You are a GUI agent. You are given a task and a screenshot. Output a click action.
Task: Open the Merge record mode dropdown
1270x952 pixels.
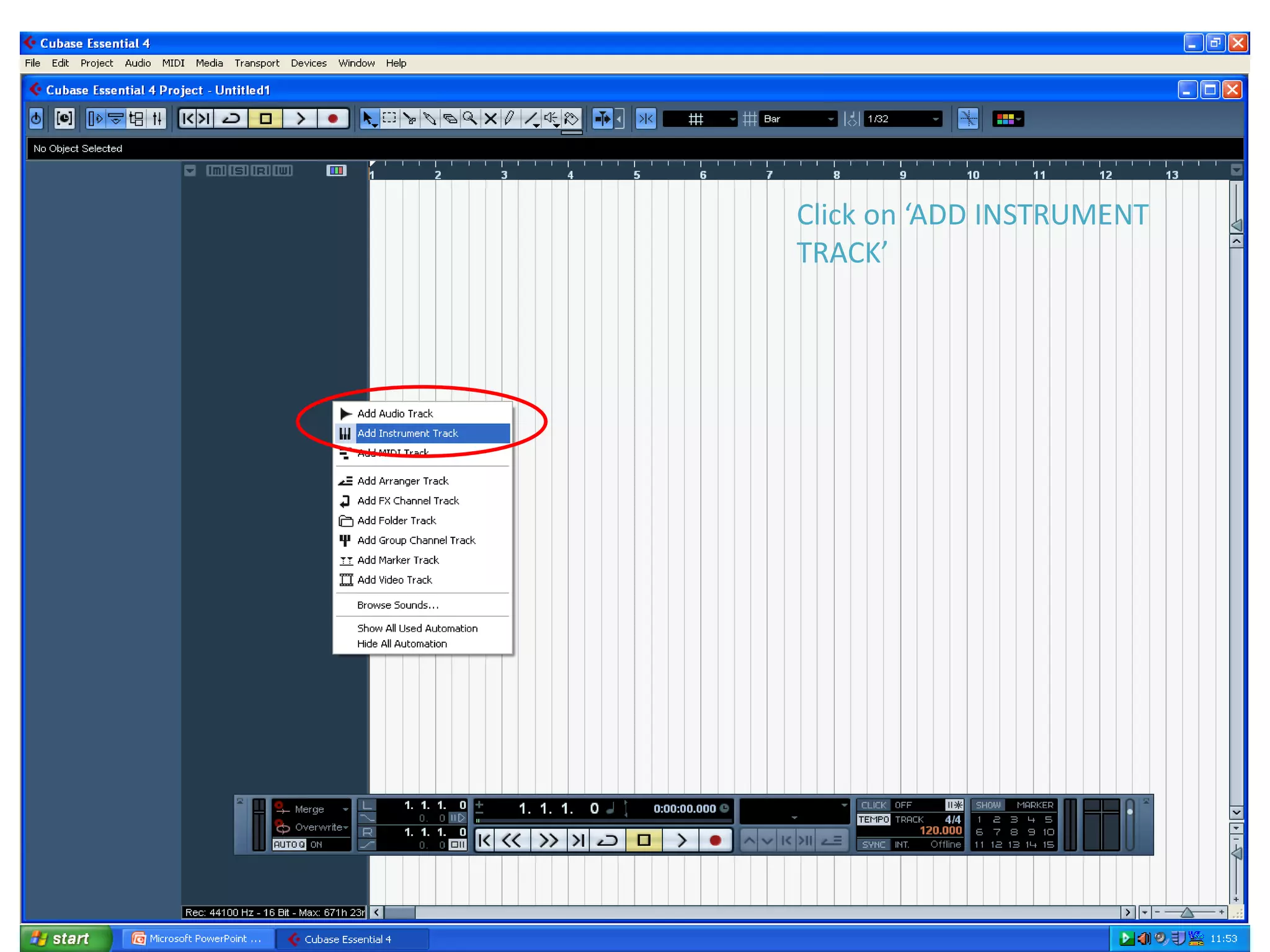point(312,809)
